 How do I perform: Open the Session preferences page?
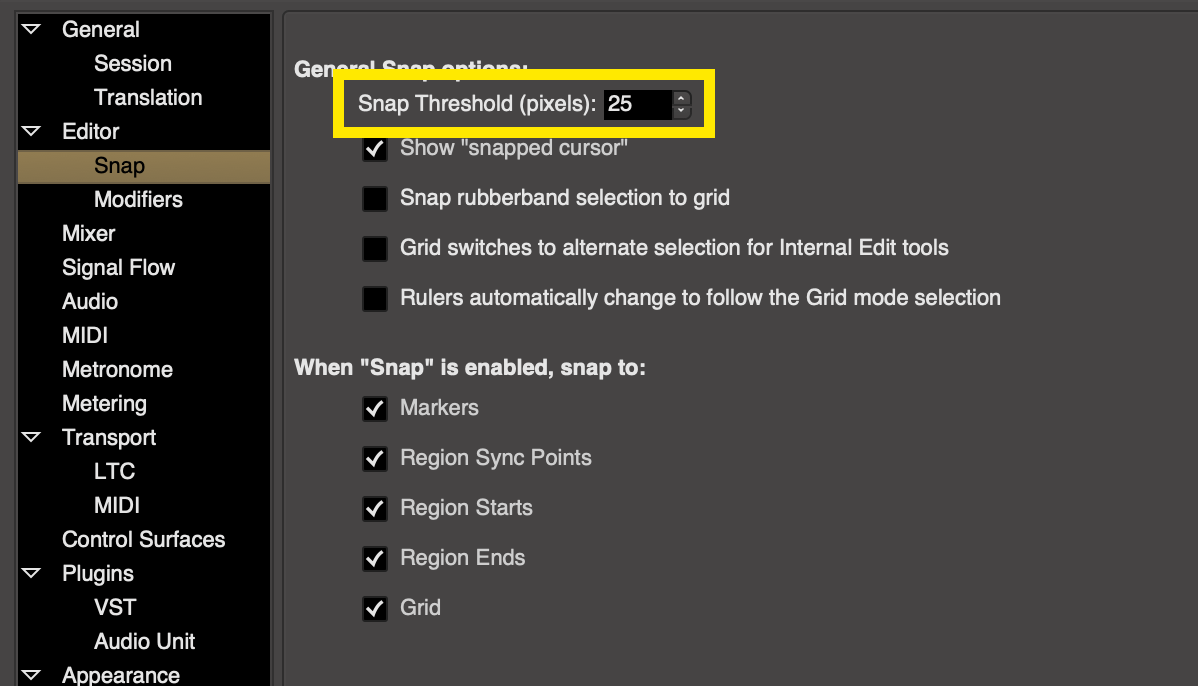(132, 64)
